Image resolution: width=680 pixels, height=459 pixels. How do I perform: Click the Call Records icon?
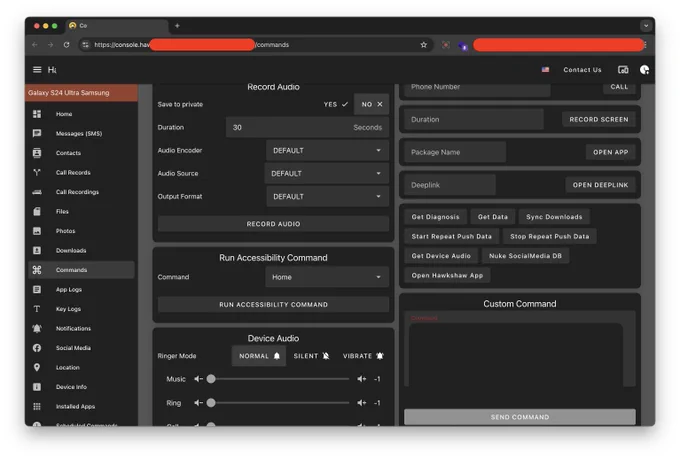point(37,173)
